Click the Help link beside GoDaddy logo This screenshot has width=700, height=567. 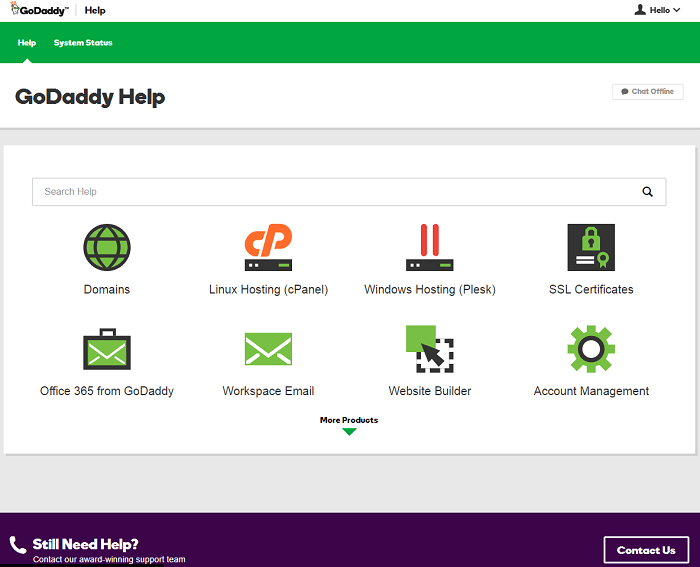click(95, 11)
